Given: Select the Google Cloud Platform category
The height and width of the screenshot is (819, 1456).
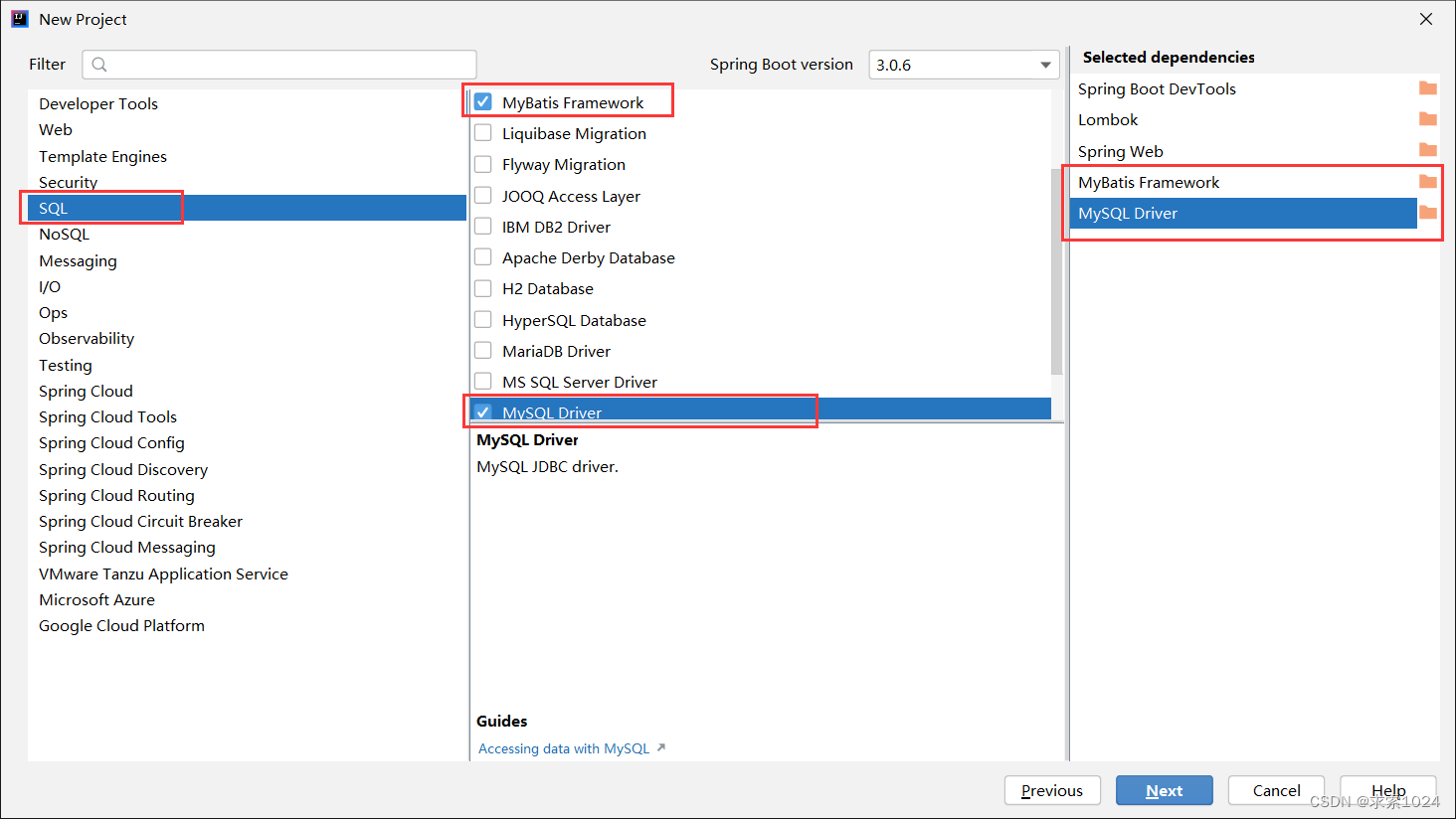Looking at the screenshot, I should [x=247, y=625].
